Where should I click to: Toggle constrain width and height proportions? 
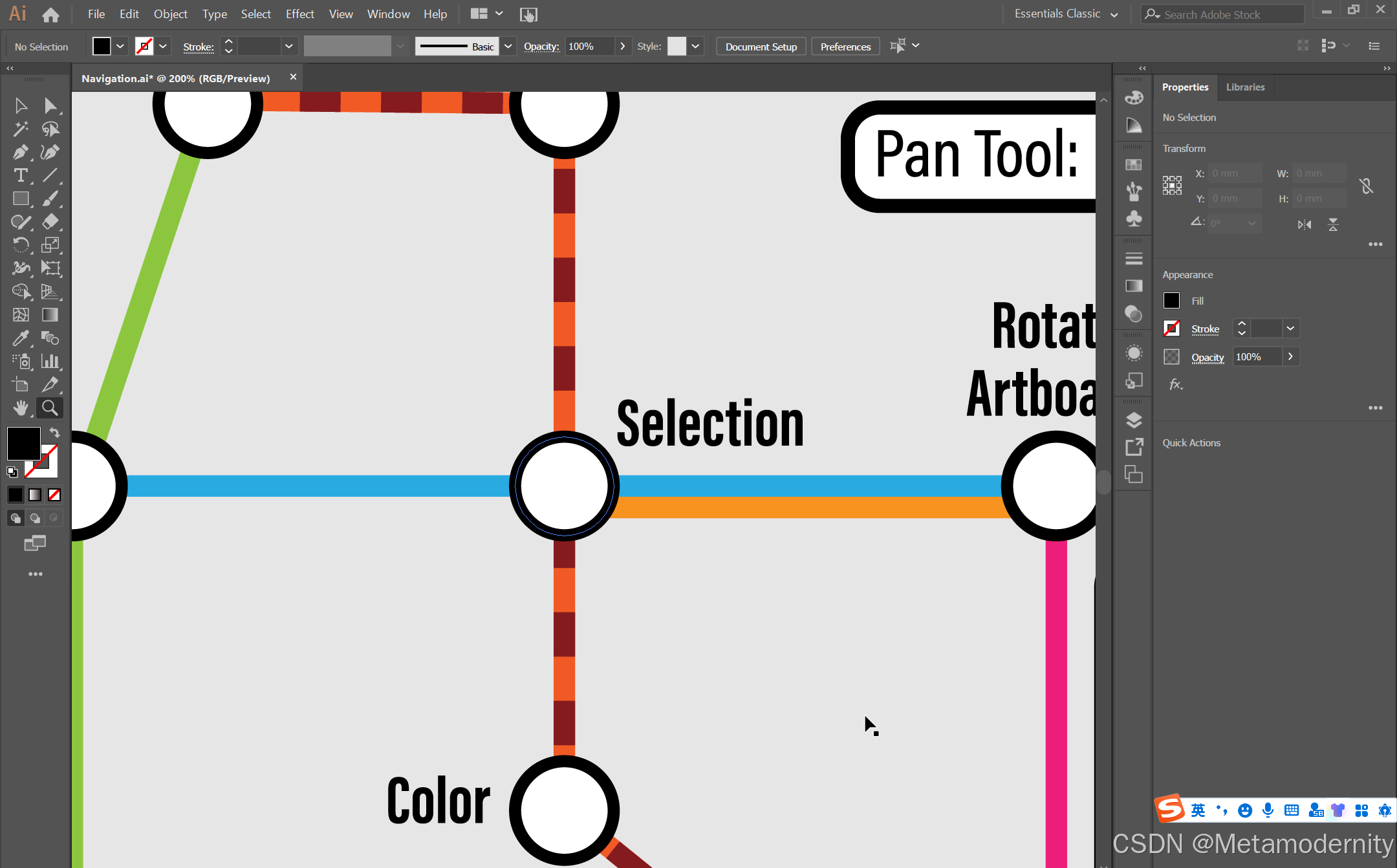click(1366, 186)
